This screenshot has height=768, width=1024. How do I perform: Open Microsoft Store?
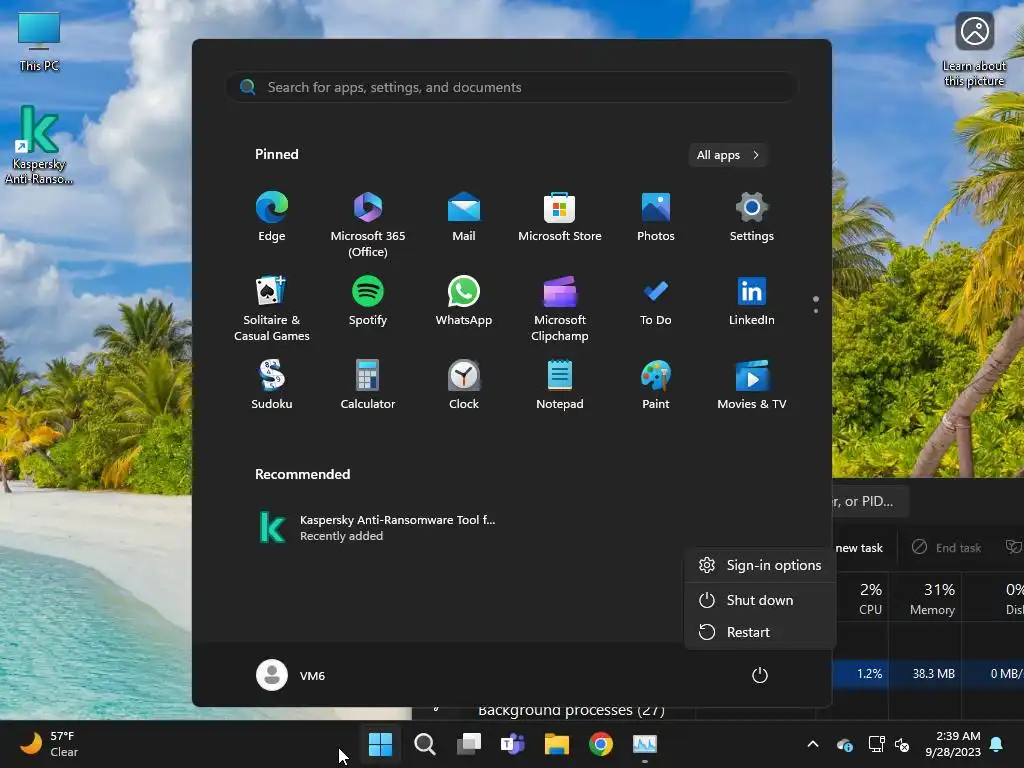pyautogui.click(x=560, y=217)
